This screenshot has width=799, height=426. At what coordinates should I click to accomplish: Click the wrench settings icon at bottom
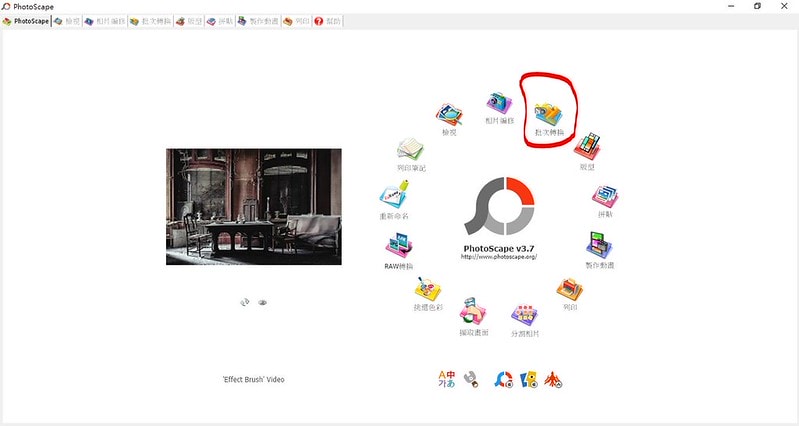coord(471,379)
